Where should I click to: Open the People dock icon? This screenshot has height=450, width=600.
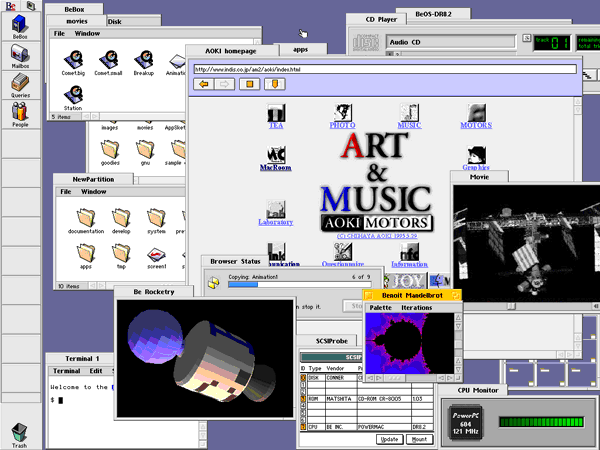coord(20,114)
